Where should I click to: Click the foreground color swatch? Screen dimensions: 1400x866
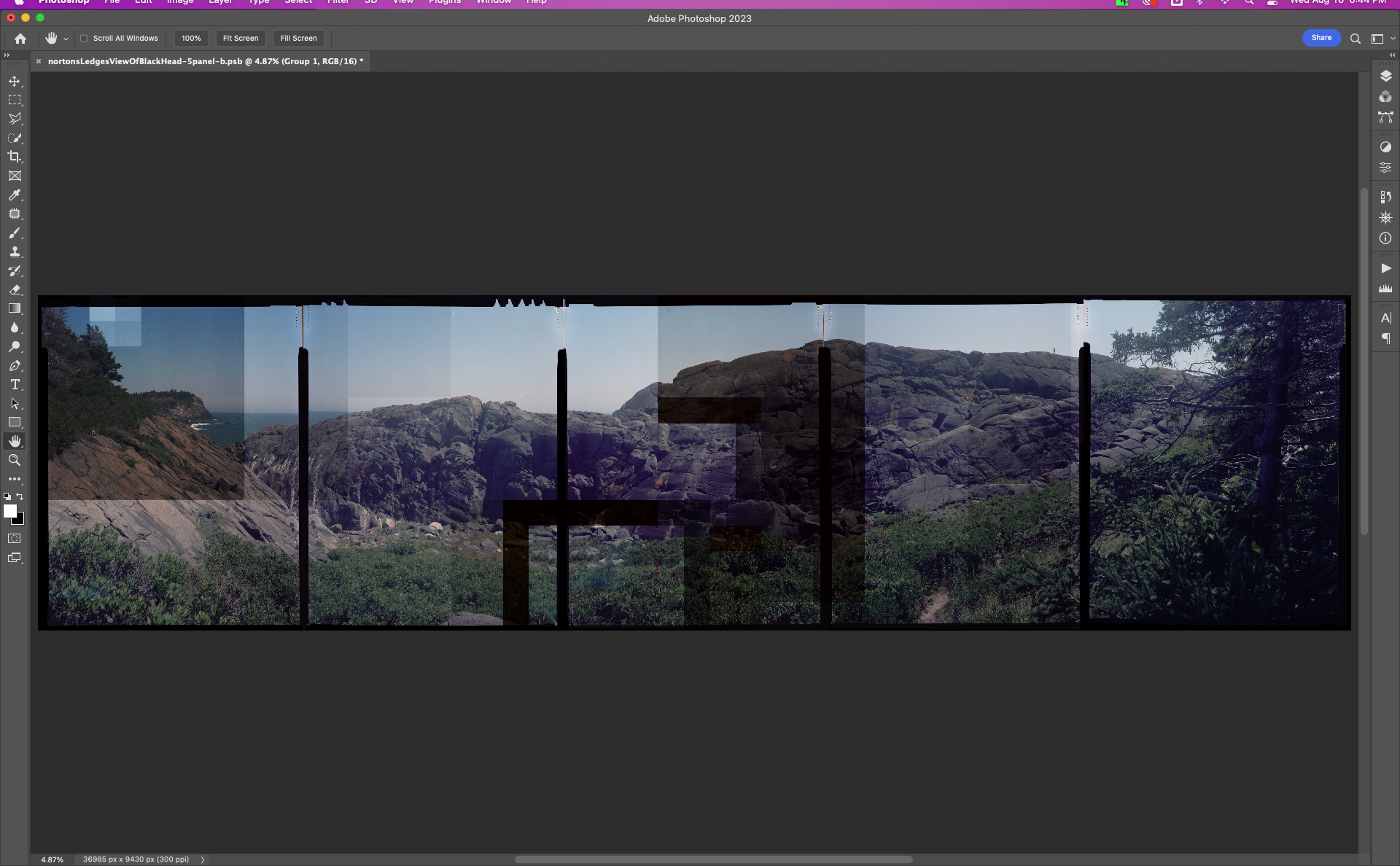[x=11, y=511]
